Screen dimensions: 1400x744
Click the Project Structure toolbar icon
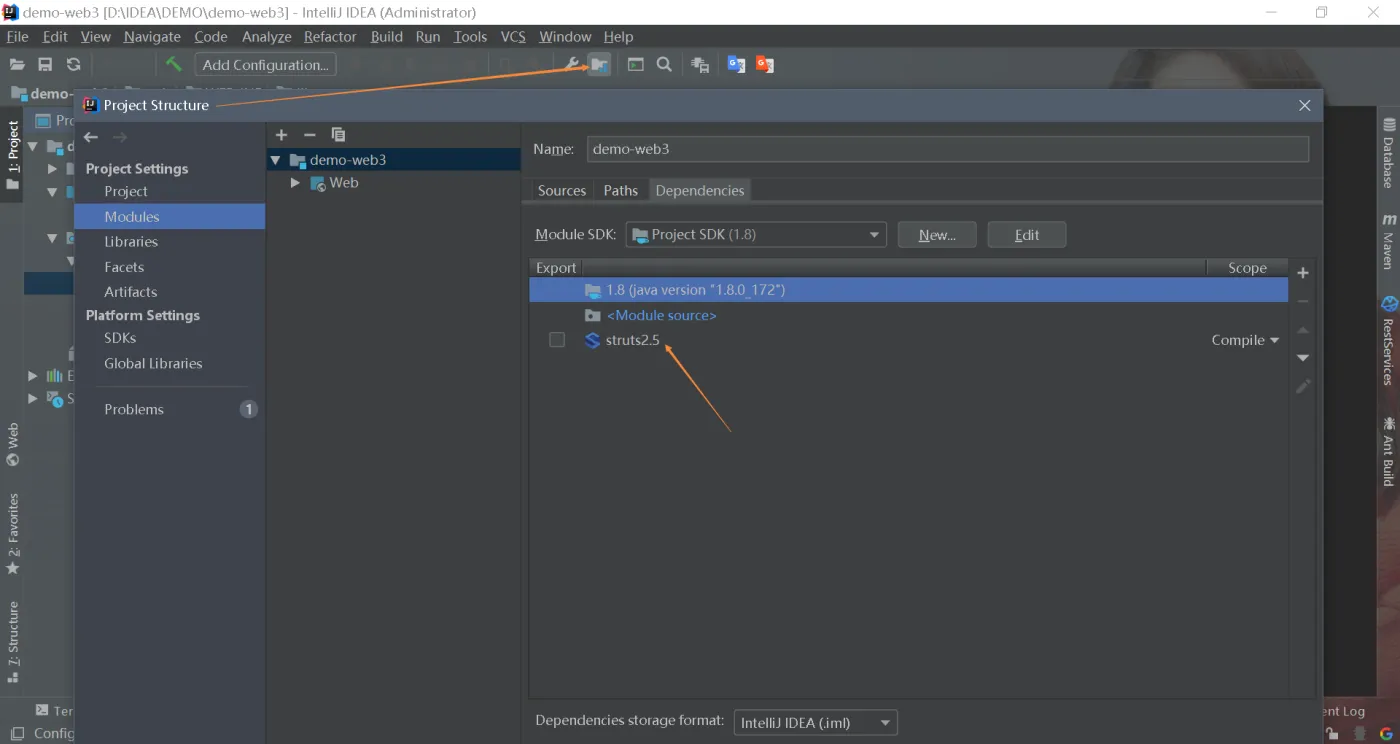tap(599, 64)
